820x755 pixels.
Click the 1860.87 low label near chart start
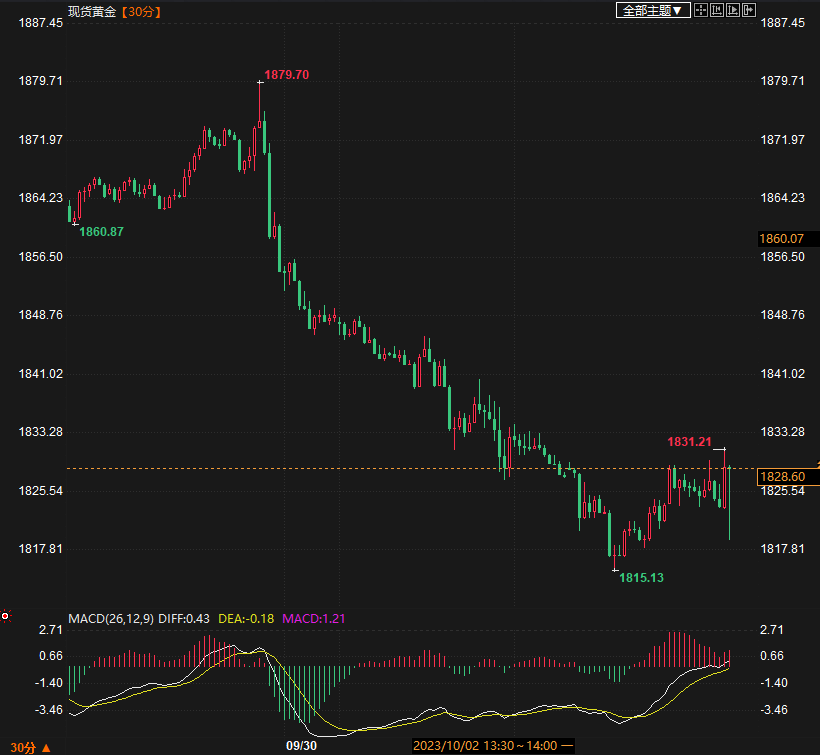point(101,232)
